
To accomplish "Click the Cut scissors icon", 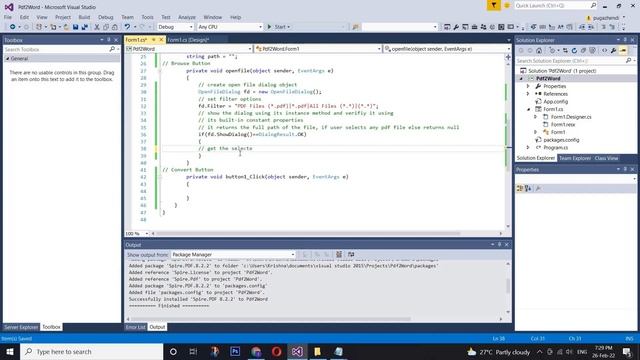I will (97, 27).
